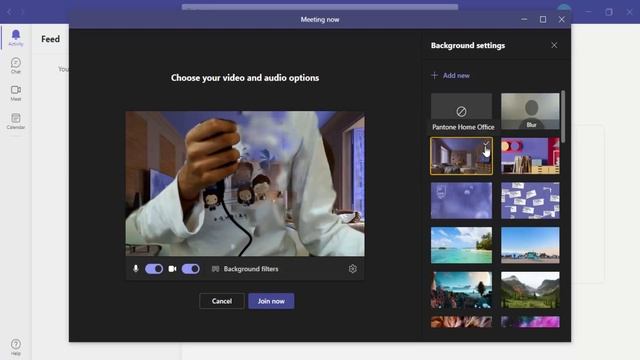
Task: Close the Background settings panel
Action: pos(554,45)
